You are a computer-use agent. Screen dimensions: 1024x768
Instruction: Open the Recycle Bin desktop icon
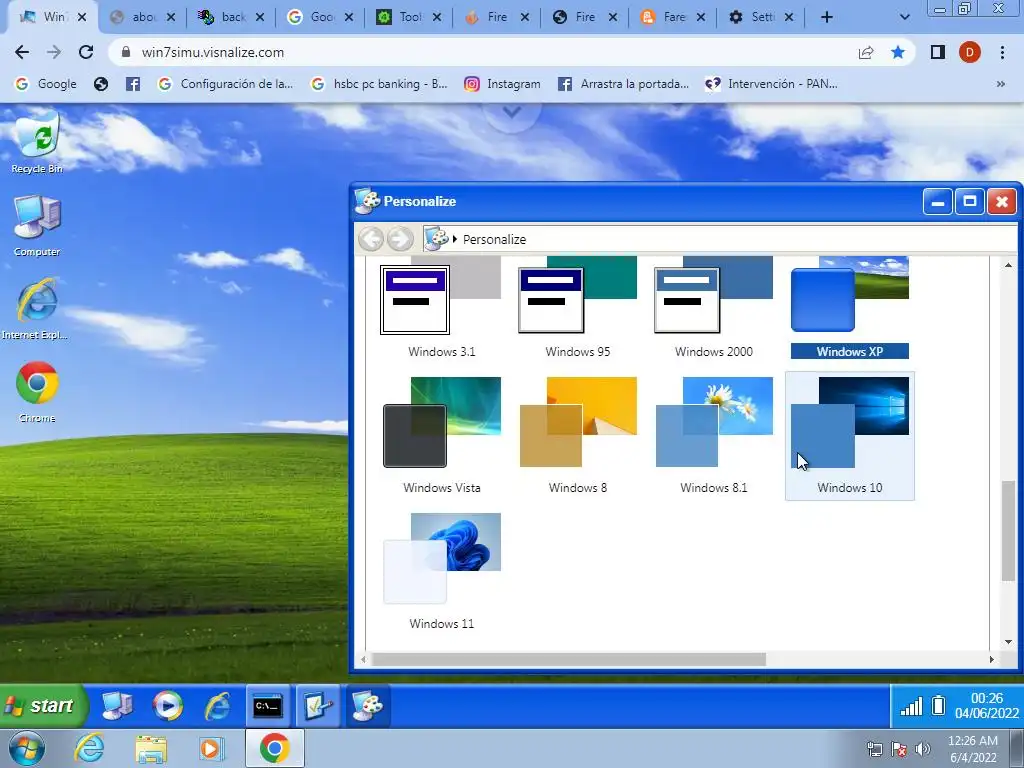click(37, 142)
